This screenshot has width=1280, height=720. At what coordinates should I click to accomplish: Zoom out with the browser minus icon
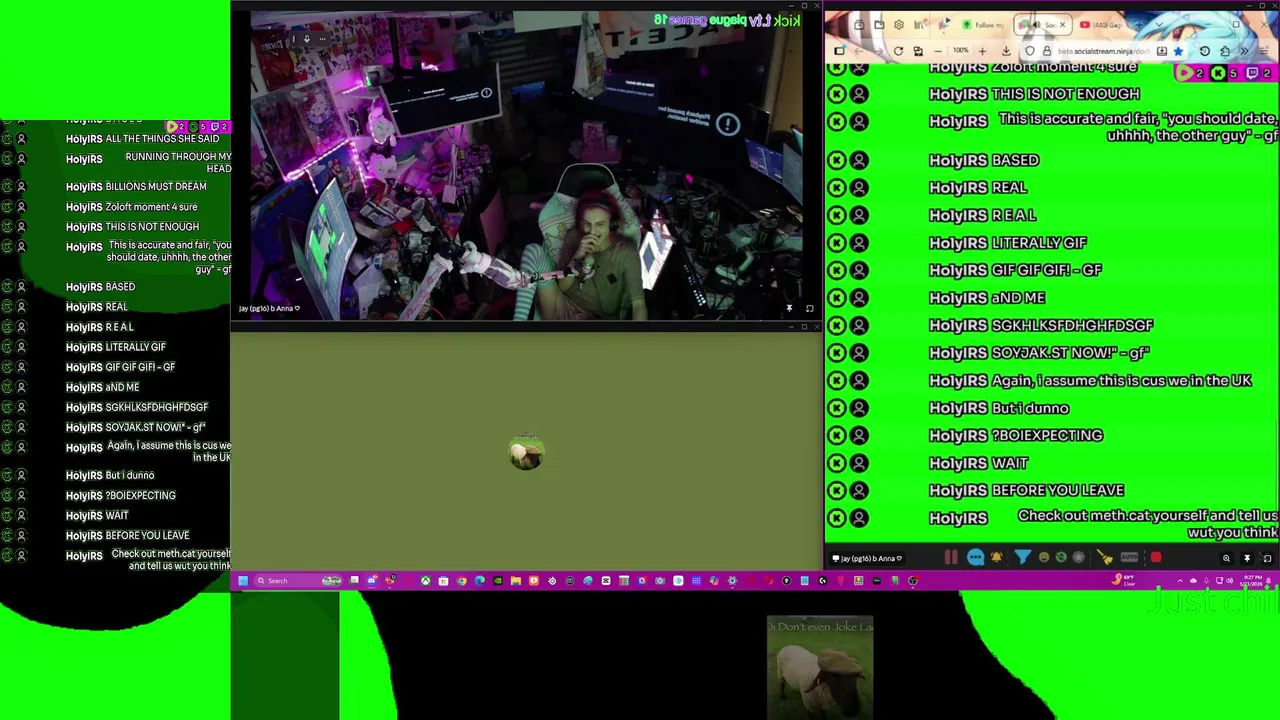(938, 51)
